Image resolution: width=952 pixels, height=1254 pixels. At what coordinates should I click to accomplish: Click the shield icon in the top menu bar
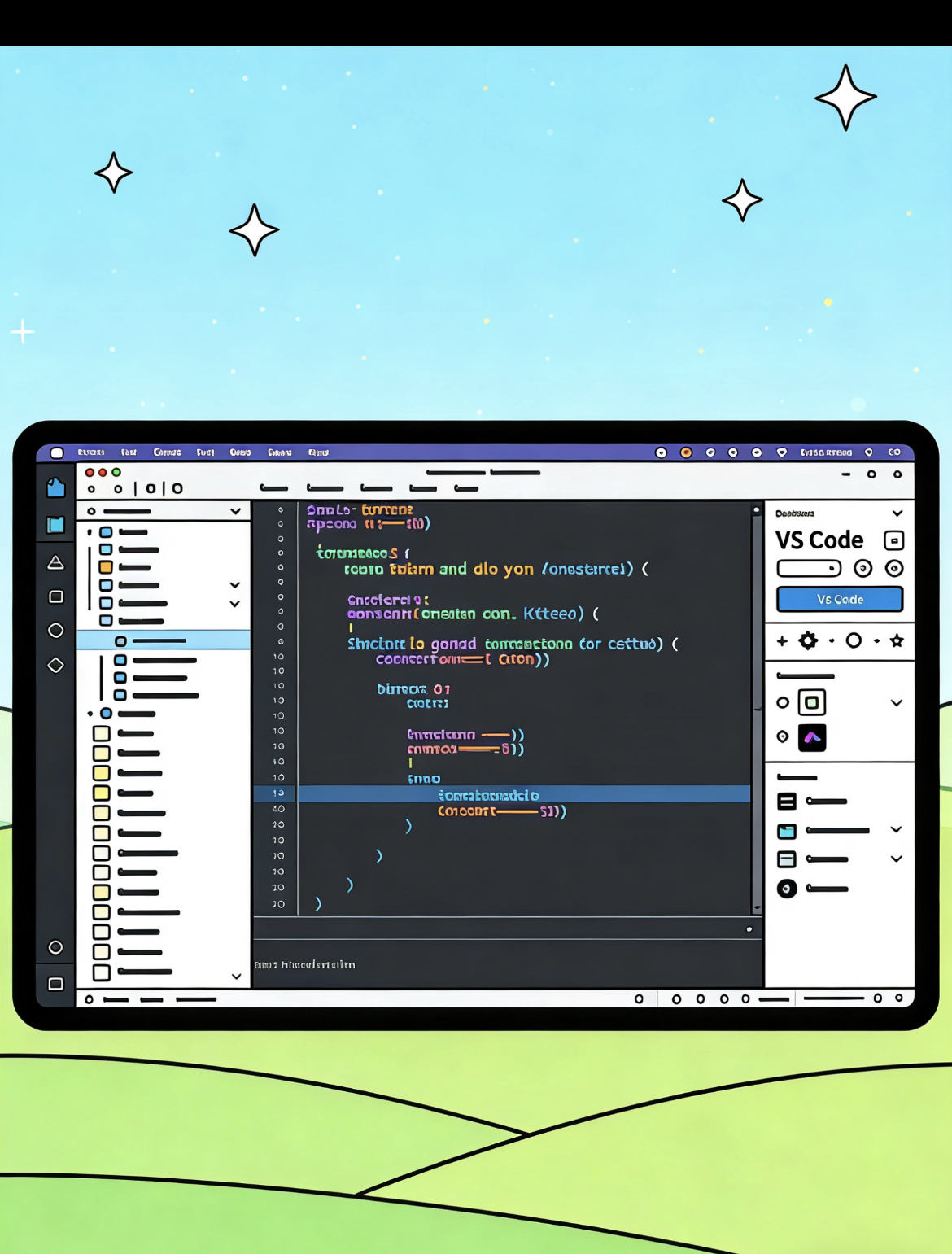pos(782,452)
